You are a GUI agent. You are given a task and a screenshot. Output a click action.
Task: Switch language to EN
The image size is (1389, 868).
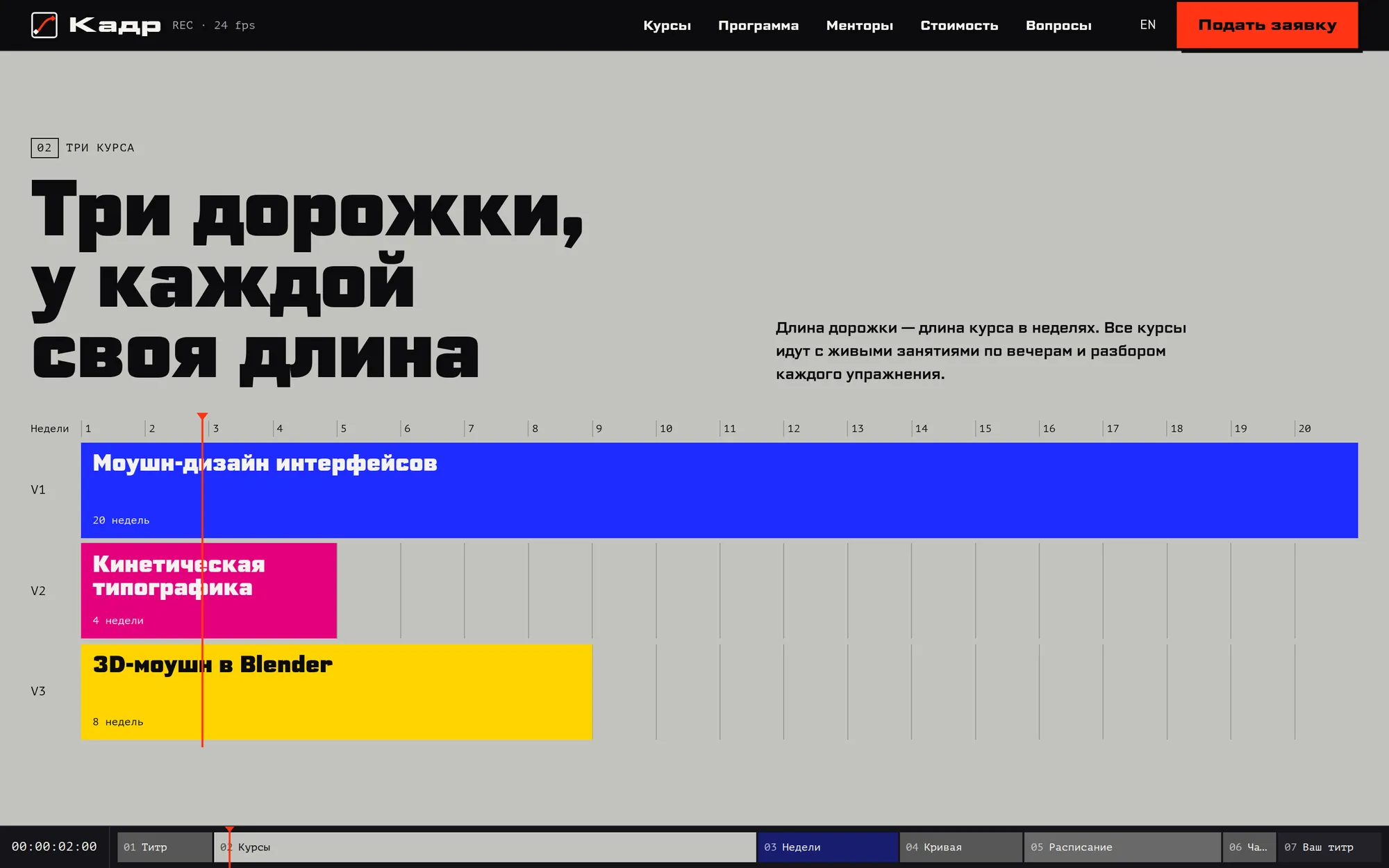coord(1148,25)
